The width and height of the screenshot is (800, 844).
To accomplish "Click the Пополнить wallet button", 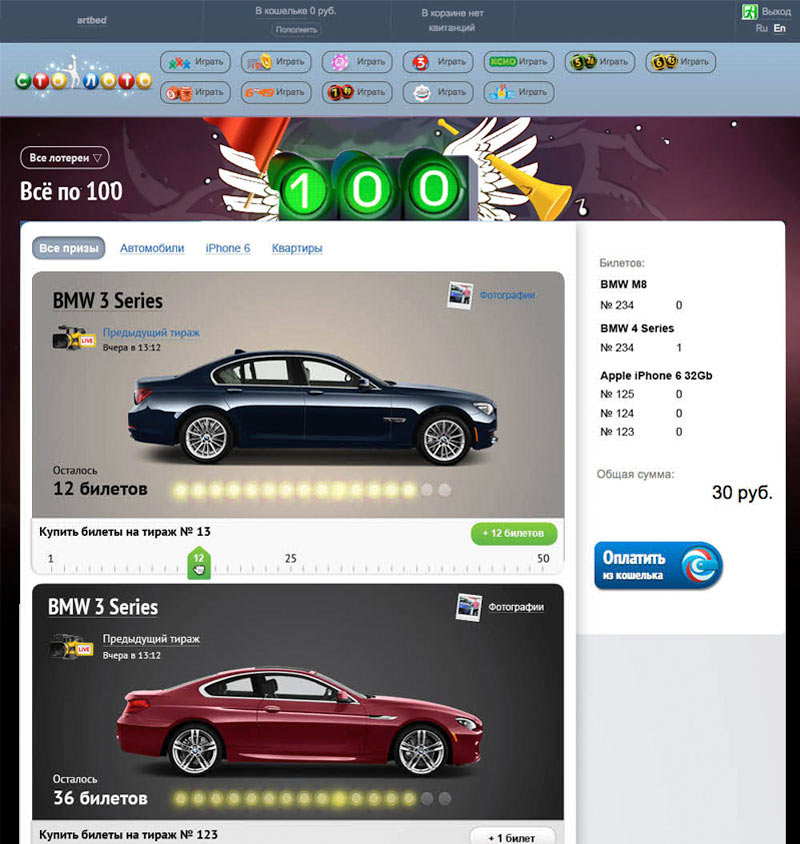I will coord(296,30).
